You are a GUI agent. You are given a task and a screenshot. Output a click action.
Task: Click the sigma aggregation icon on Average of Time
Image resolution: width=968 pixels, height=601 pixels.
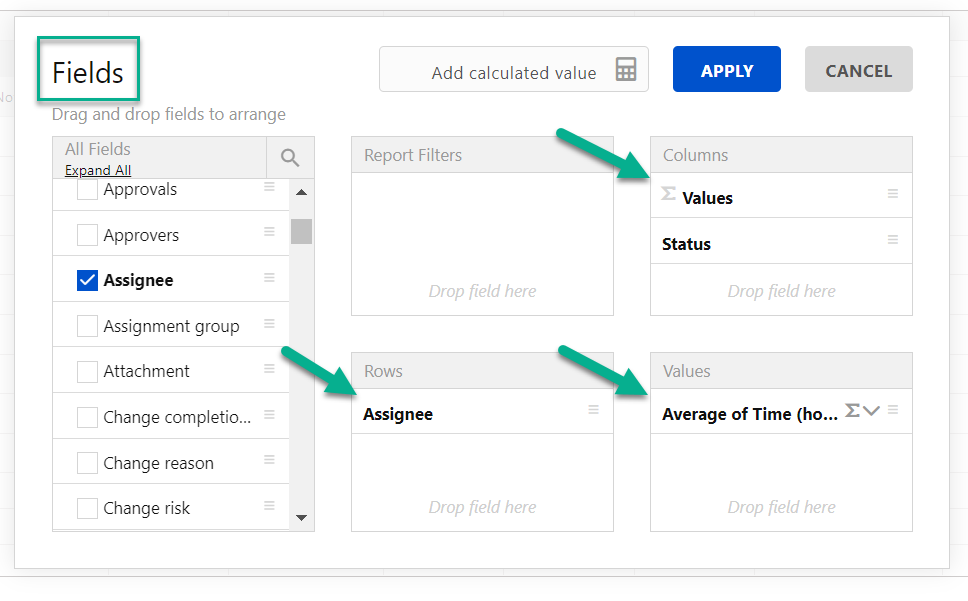pyautogui.click(x=852, y=410)
